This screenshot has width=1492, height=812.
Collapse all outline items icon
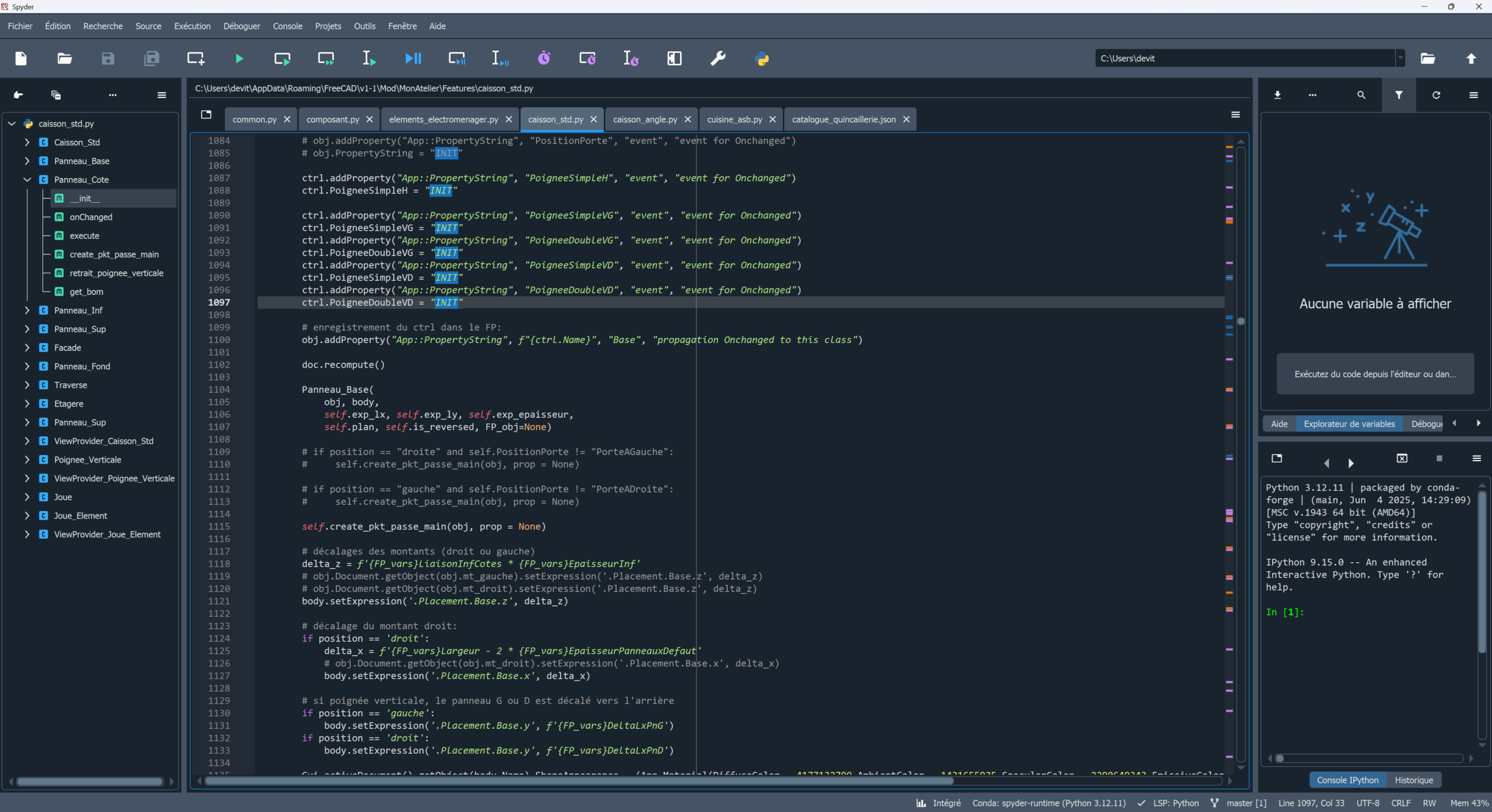point(56,95)
